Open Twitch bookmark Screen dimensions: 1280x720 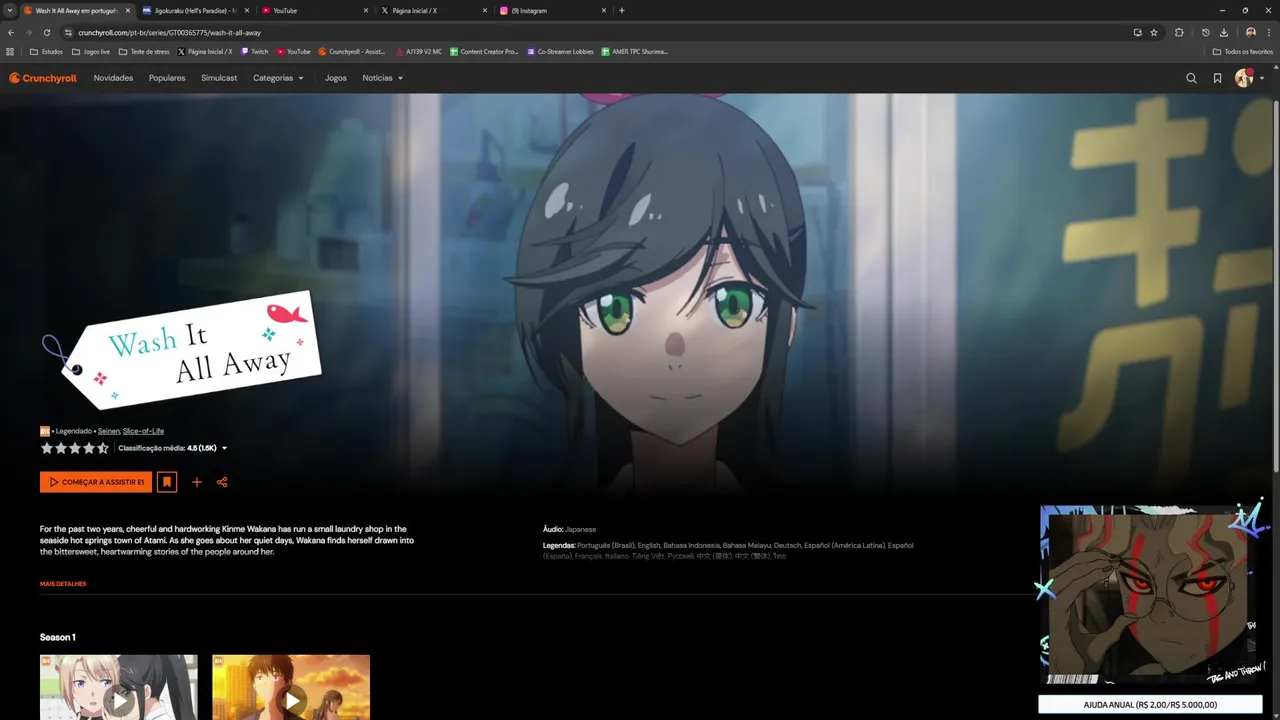(254, 51)
